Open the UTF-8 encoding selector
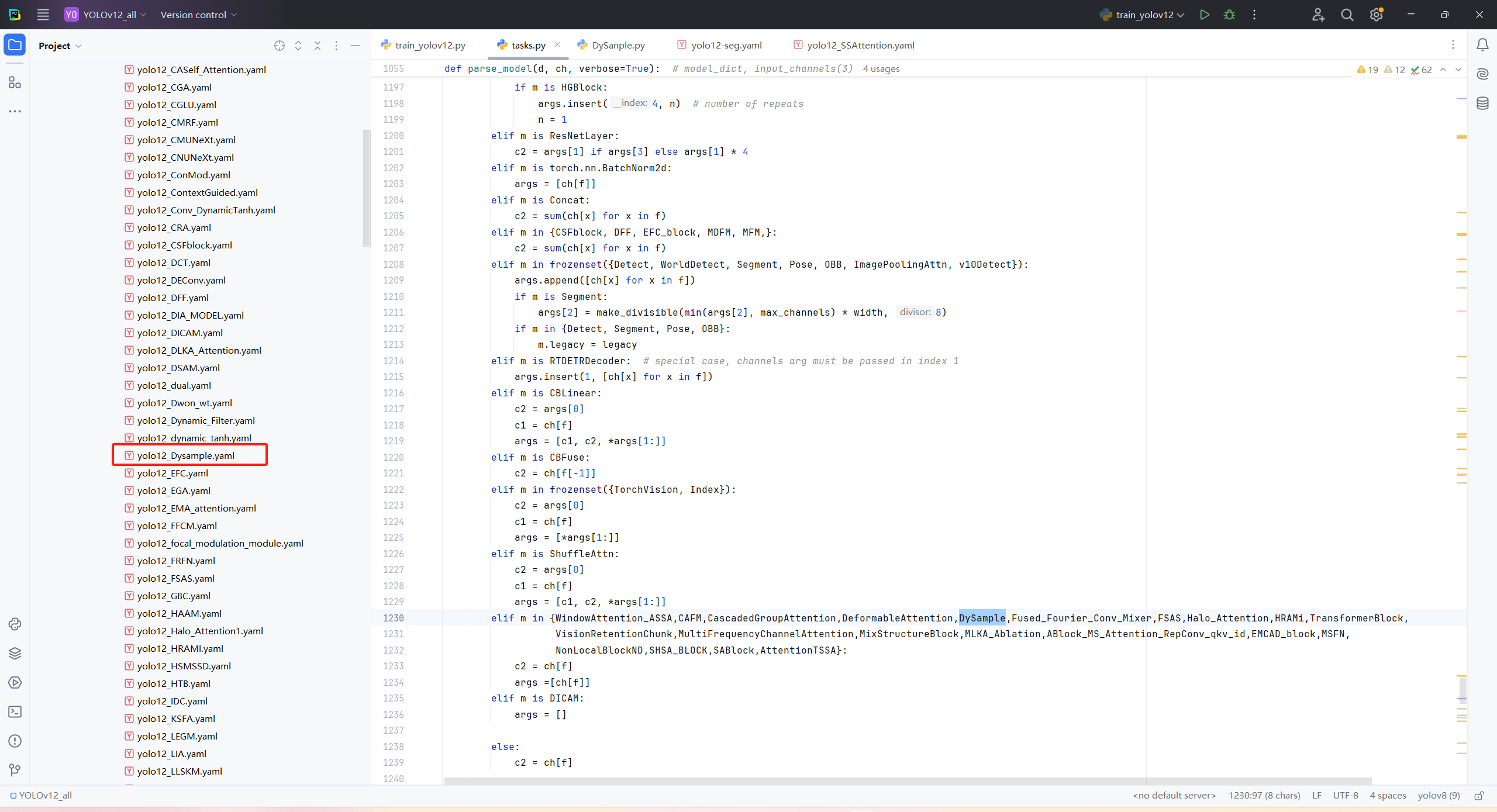1497x812 pixels. tap(1345, 795)
